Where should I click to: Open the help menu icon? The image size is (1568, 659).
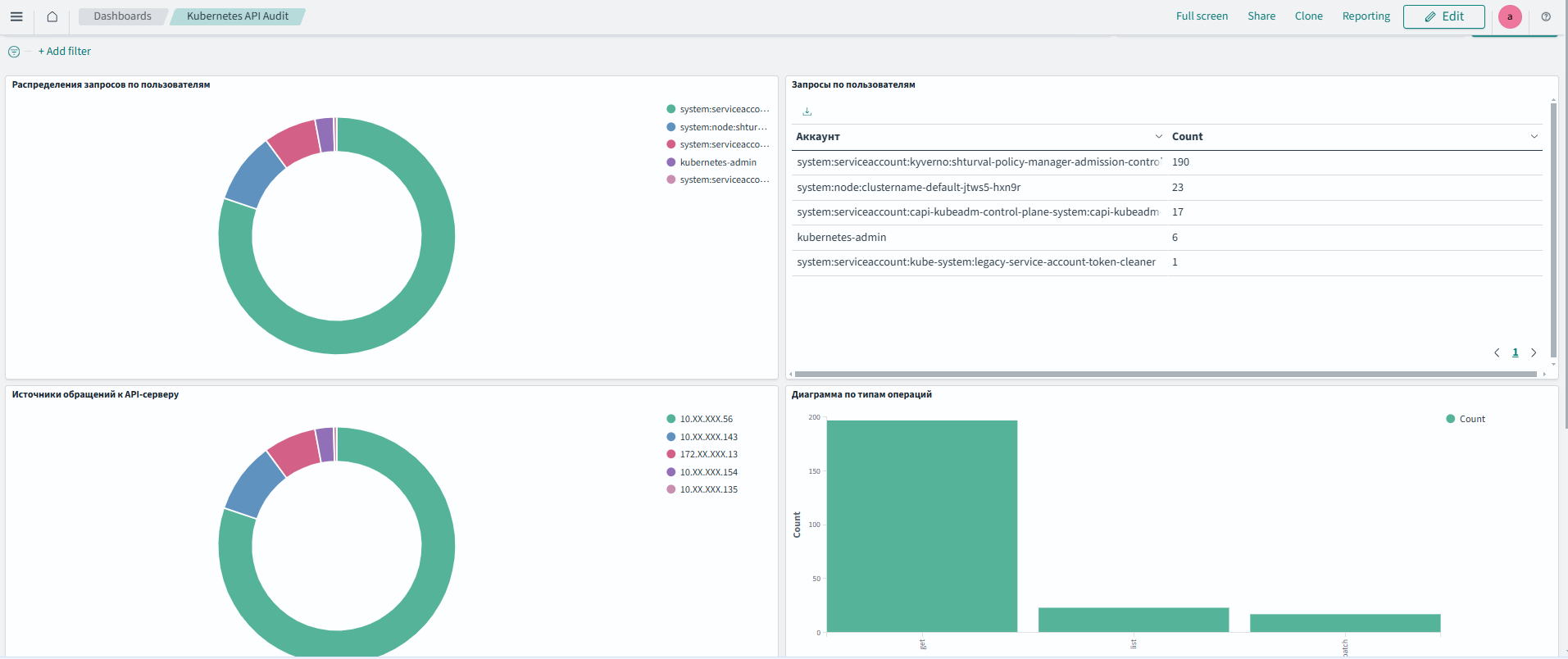(1546, 16)
